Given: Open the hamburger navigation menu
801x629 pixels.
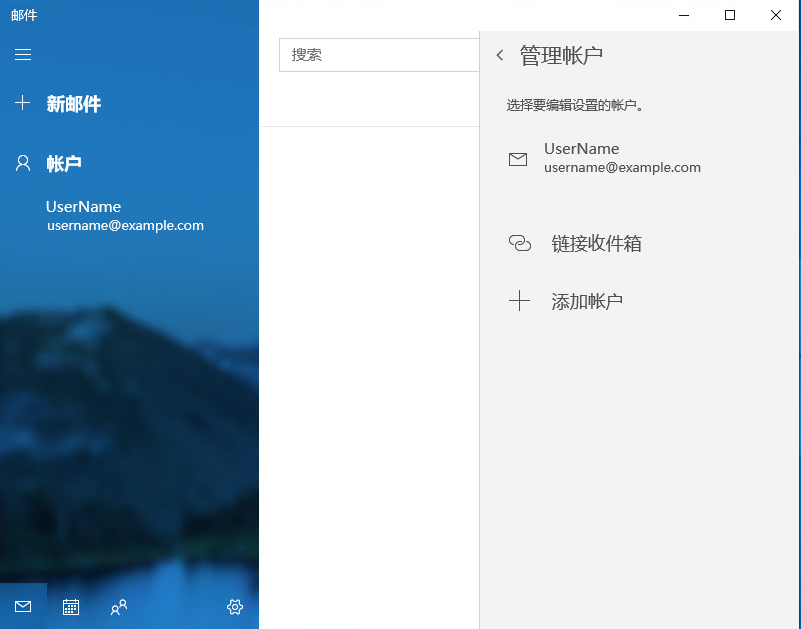Looking at the screenshot, I should point(23,54).
